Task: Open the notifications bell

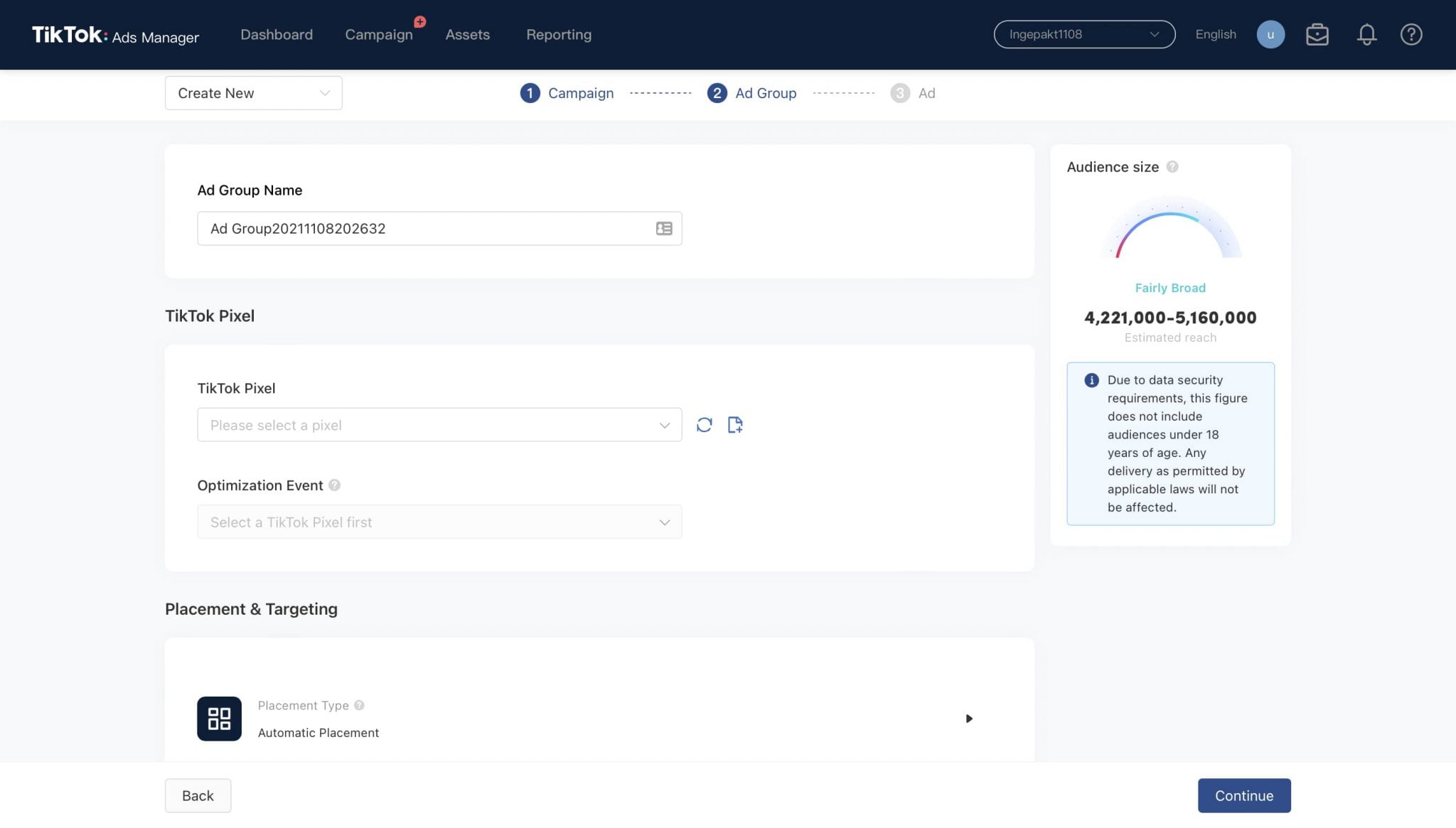Action: [x=1366, y=34]
